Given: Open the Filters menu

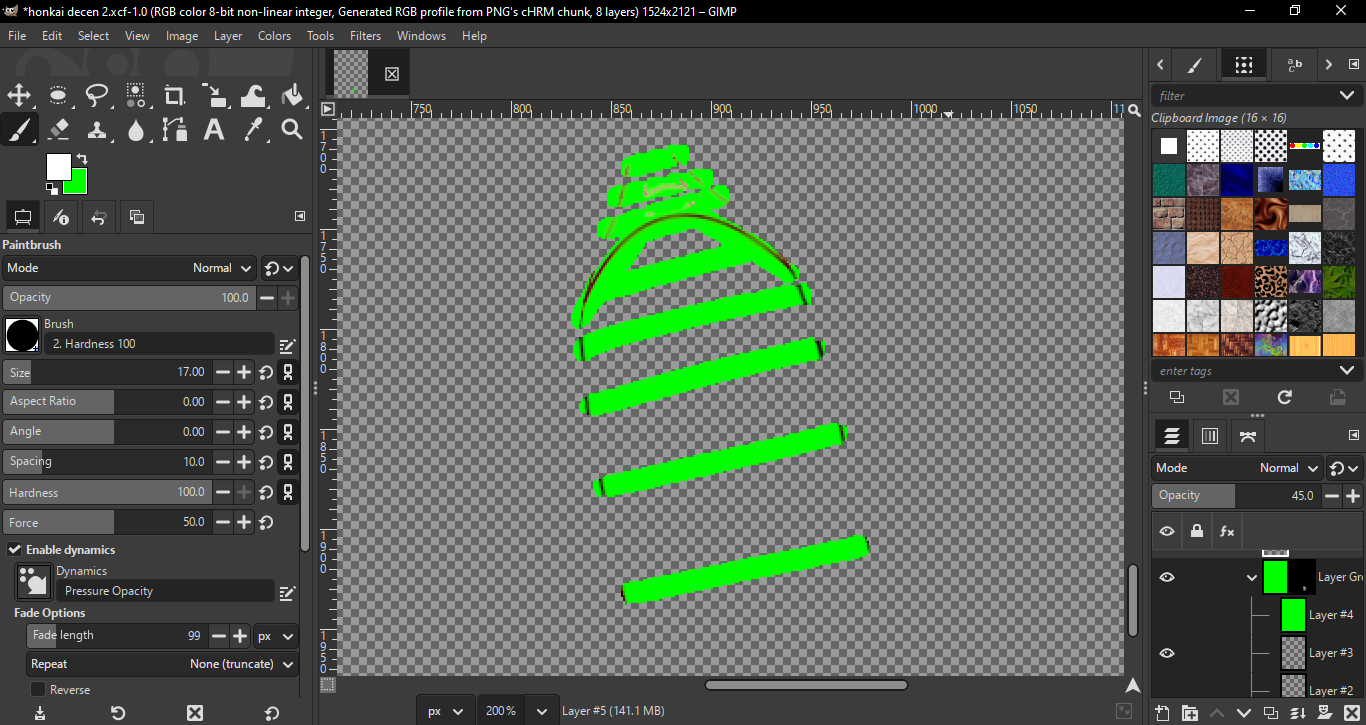Looking at the screenshot, I should pyautogui.click(x=365, y=35).
